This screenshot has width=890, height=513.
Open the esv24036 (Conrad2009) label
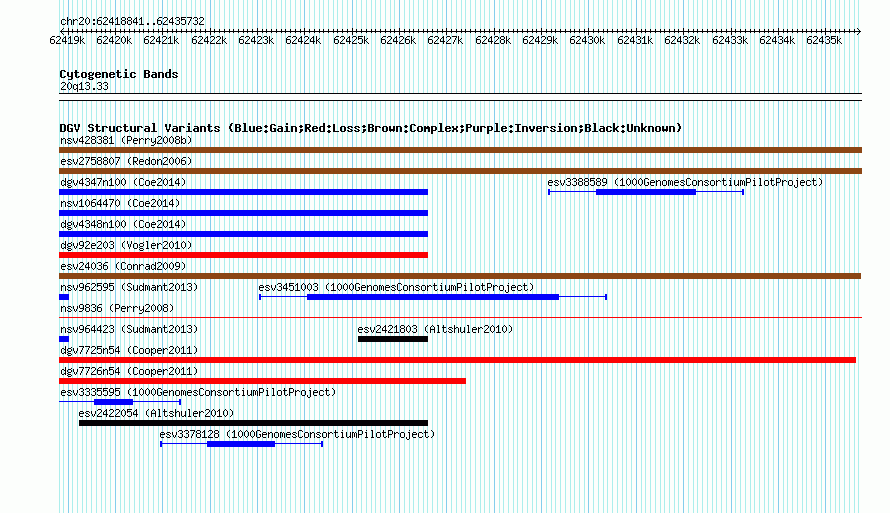click(123, 266)
